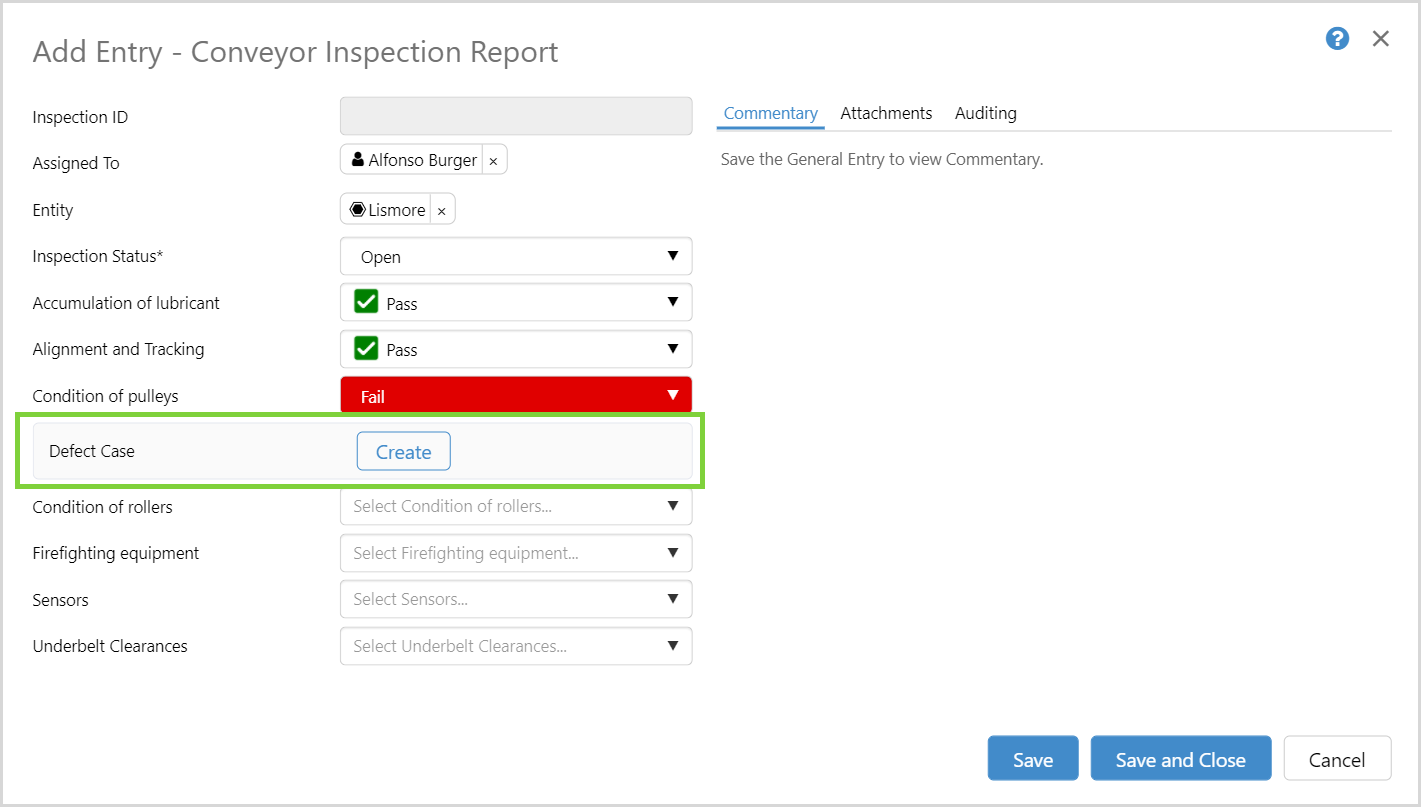Click the Inspection ID input field
The width and height of the screenshot is (1421, 807).
click(516, 116)
